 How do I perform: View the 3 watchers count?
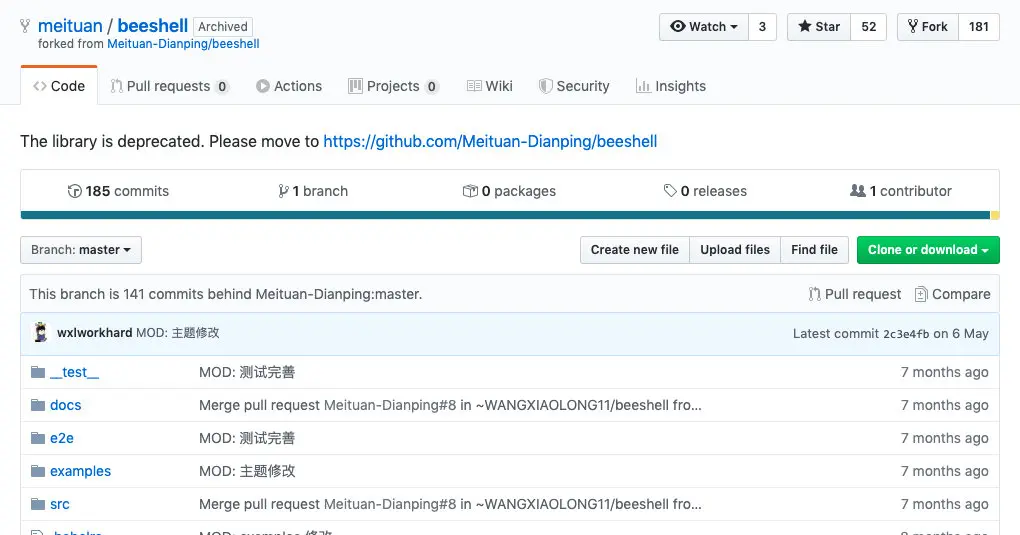click(762, 27)
